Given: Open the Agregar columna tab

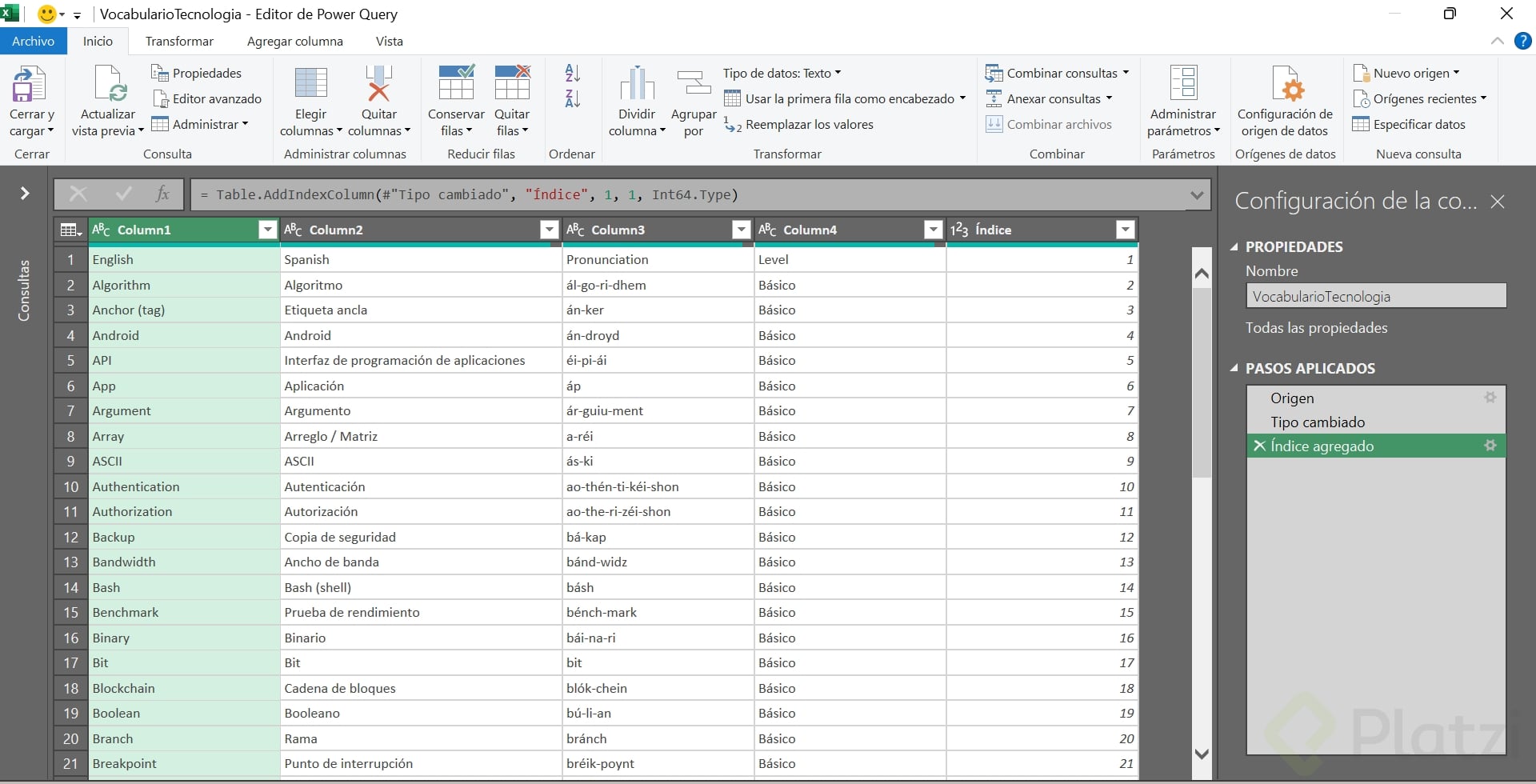Looking at the screenshot, I should point(294,42).
